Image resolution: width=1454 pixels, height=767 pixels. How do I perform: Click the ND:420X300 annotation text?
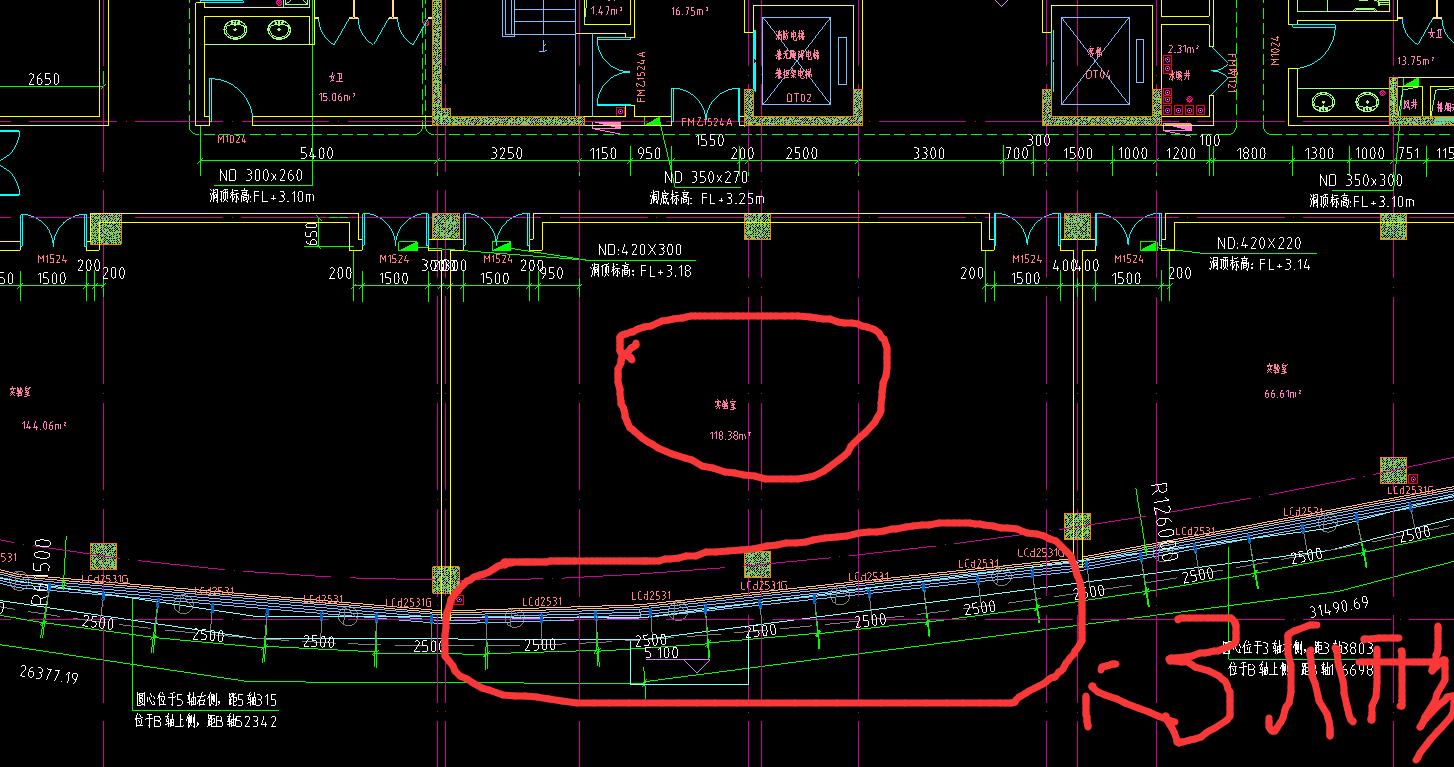[x=639, y=250]
